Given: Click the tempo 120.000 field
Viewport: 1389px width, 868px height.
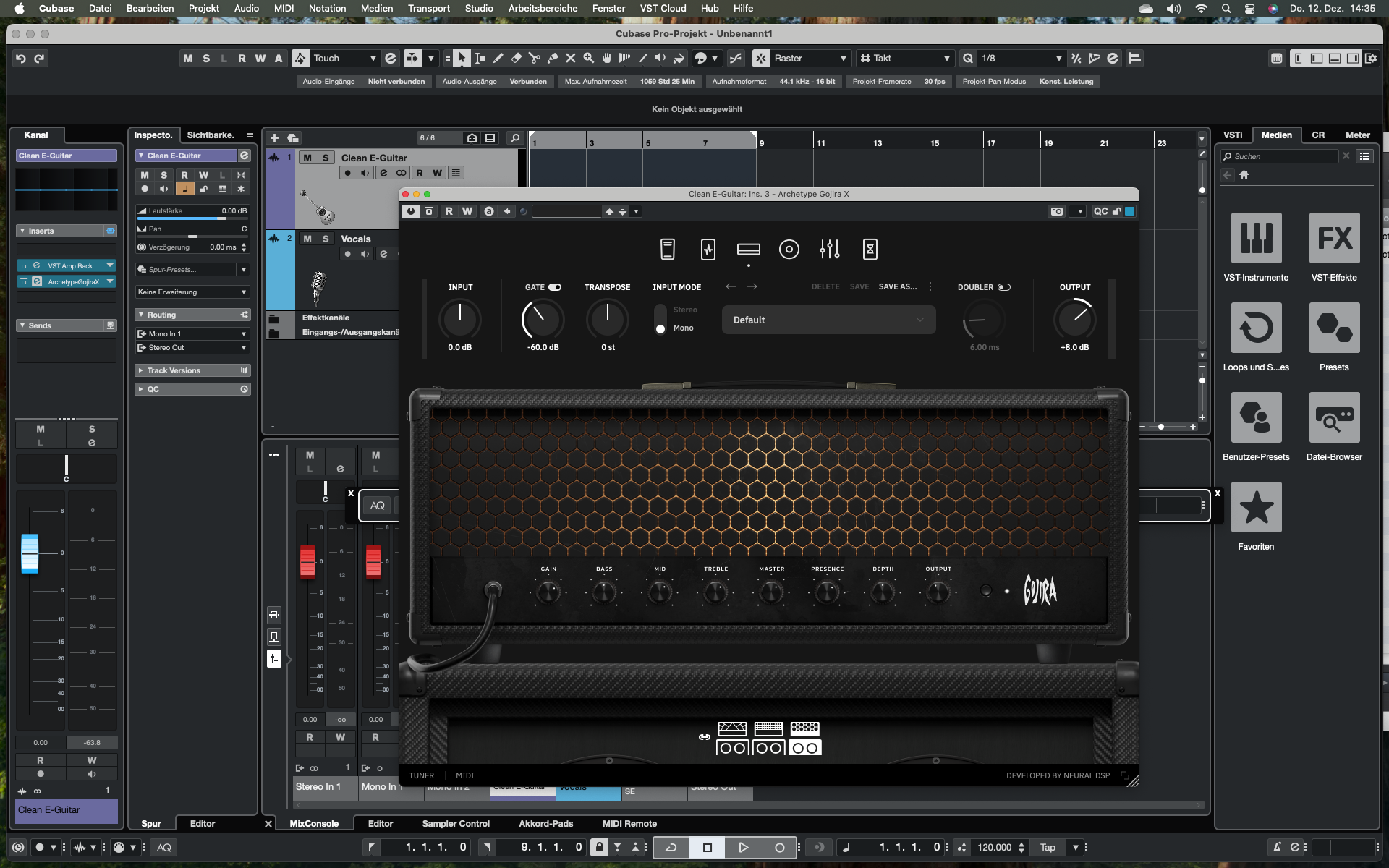Looking at the screenshot, I should pos(995,847).
